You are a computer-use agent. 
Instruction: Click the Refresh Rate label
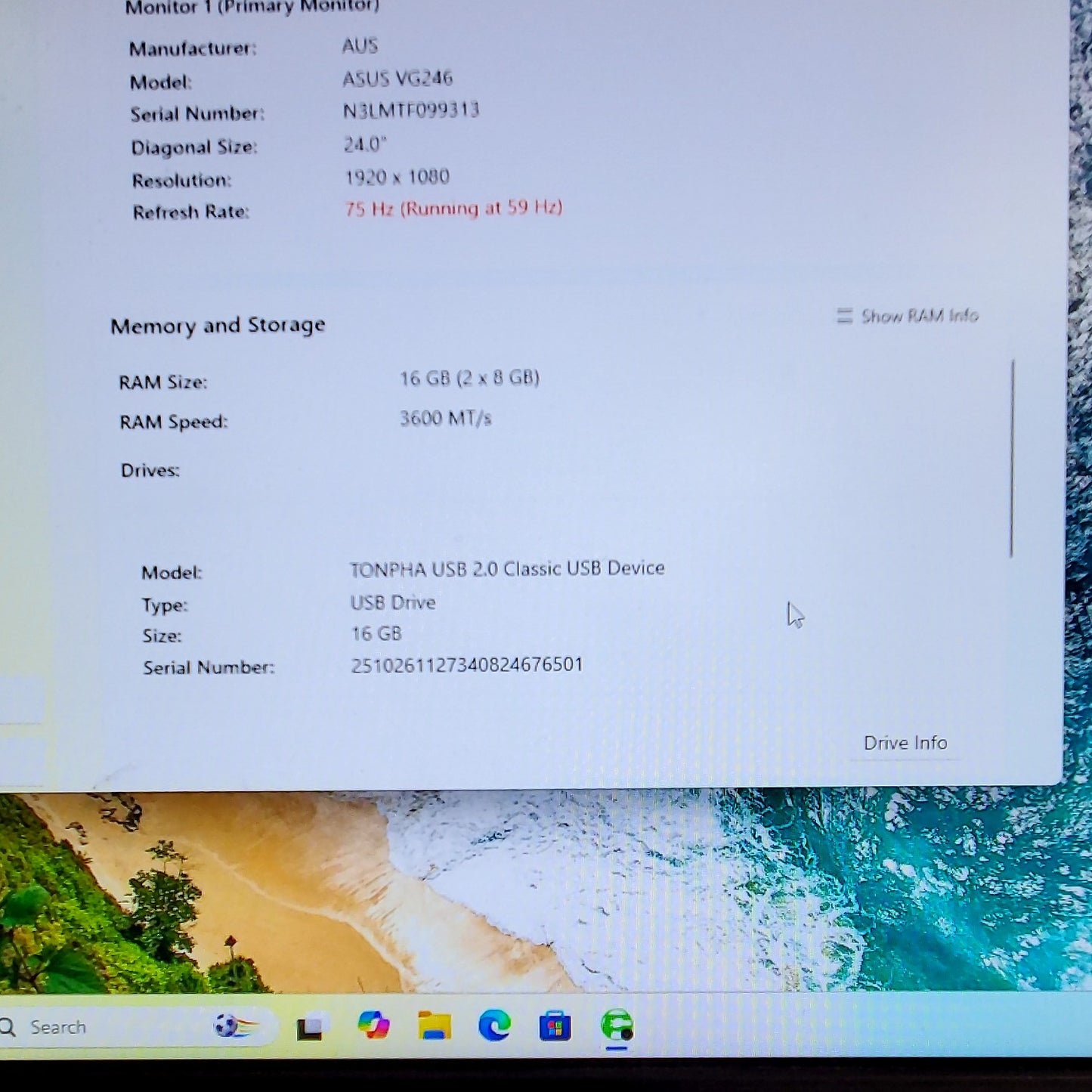(x=190, y=212)
